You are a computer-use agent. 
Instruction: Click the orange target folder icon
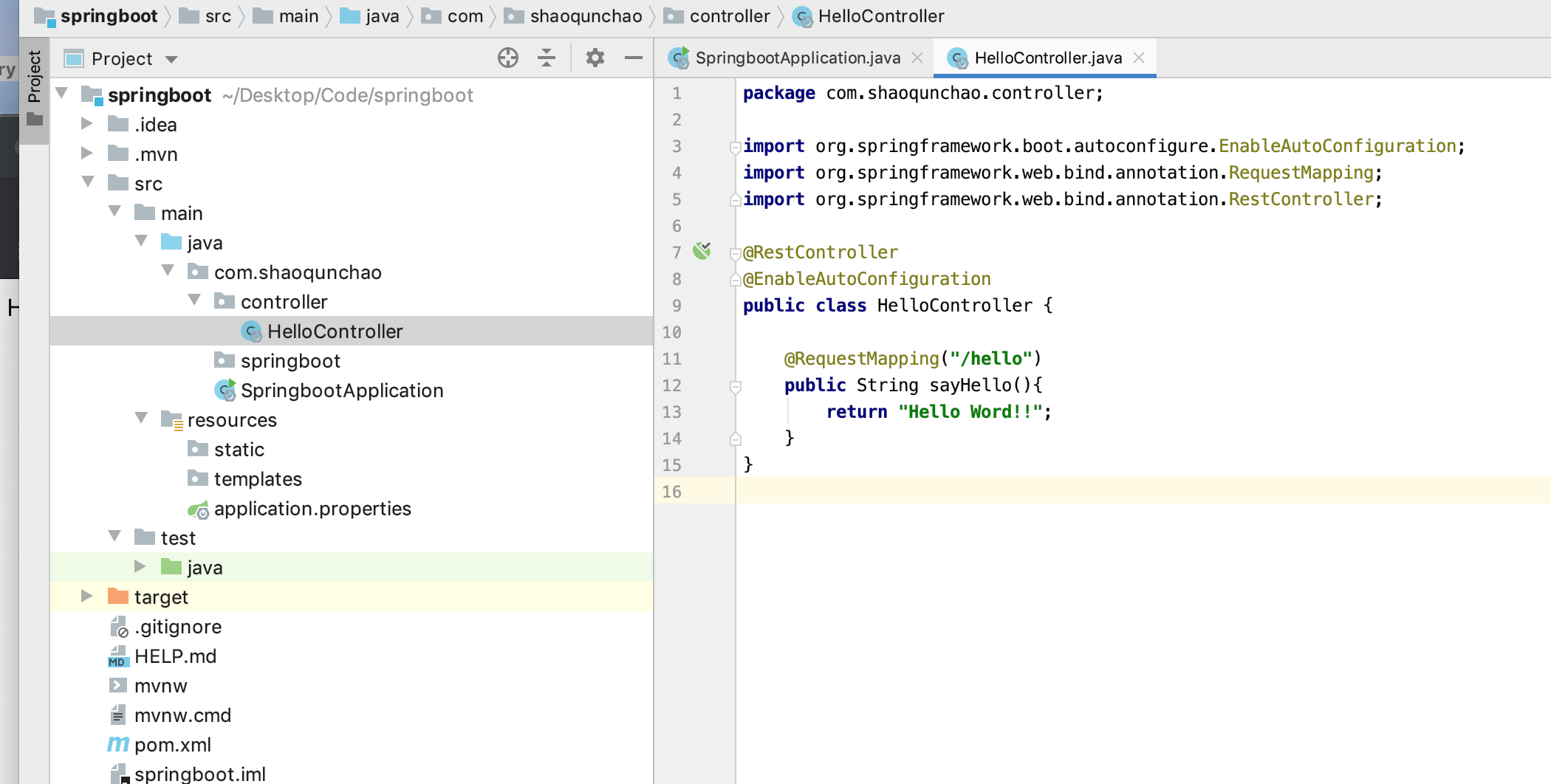point(118,596)
